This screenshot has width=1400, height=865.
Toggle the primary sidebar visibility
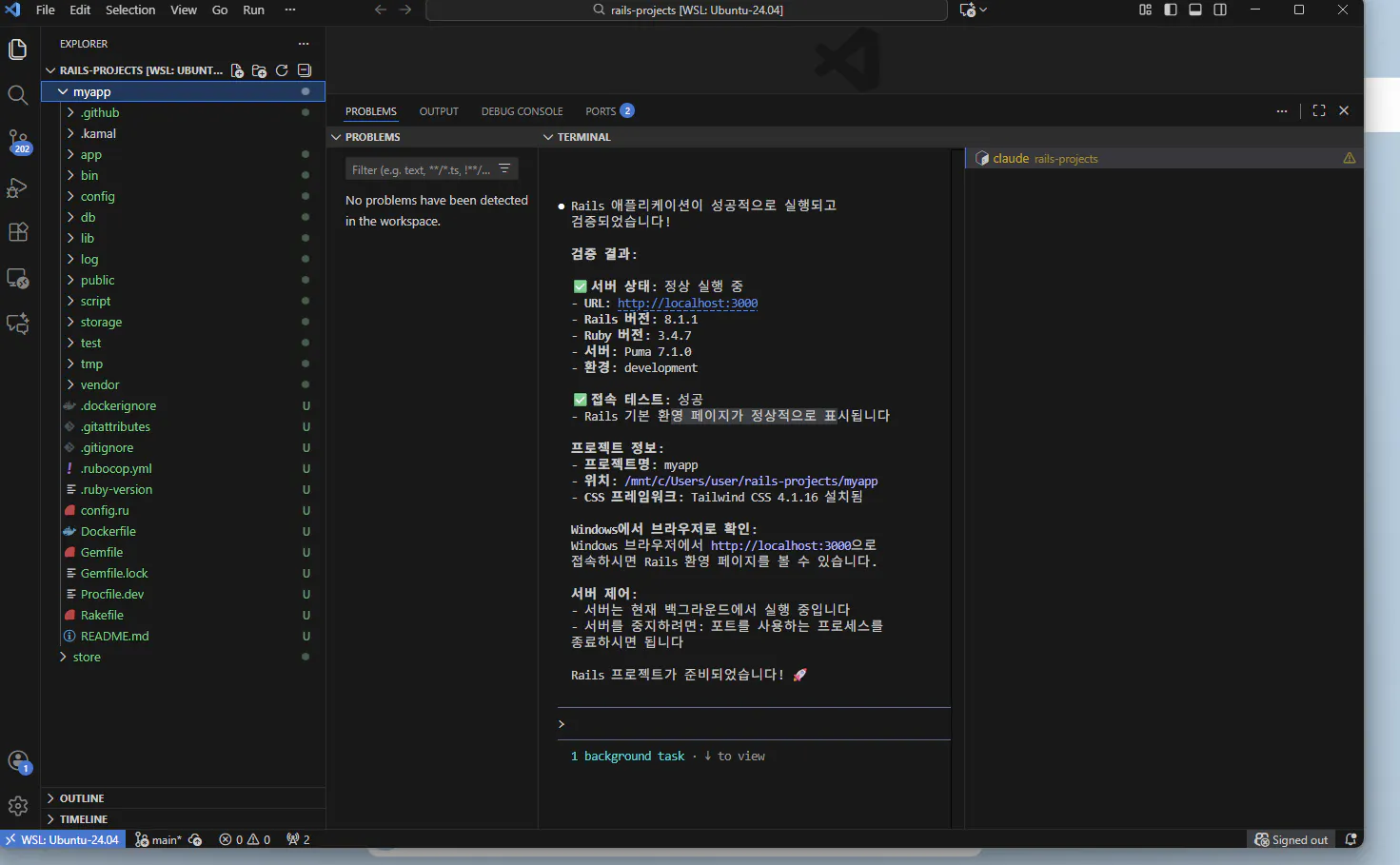click(1171, 10)
